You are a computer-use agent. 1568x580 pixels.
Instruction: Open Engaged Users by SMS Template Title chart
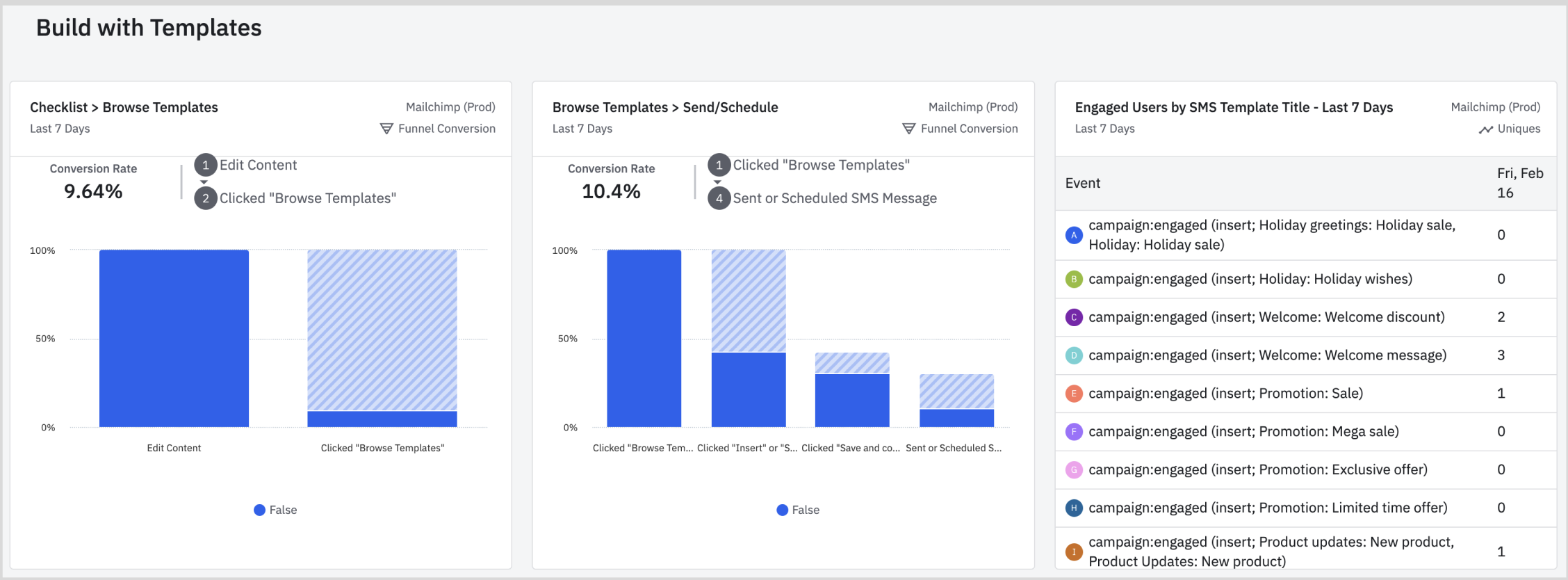point(1234,107)
